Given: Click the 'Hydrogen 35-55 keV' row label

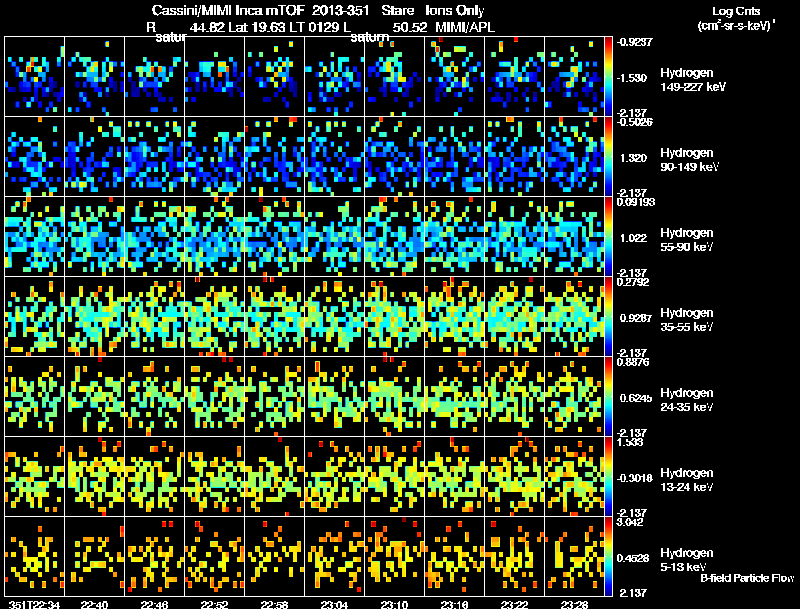Looking at the screenshot, I should (687, 320).
